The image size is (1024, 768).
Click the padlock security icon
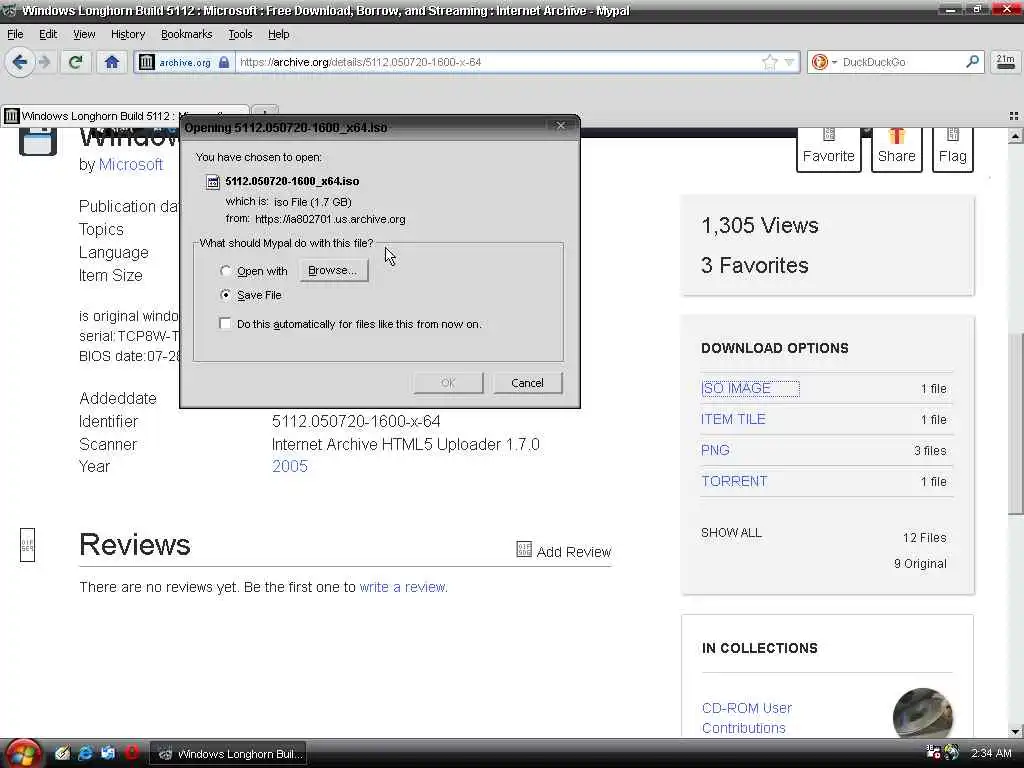coord(224,63)
